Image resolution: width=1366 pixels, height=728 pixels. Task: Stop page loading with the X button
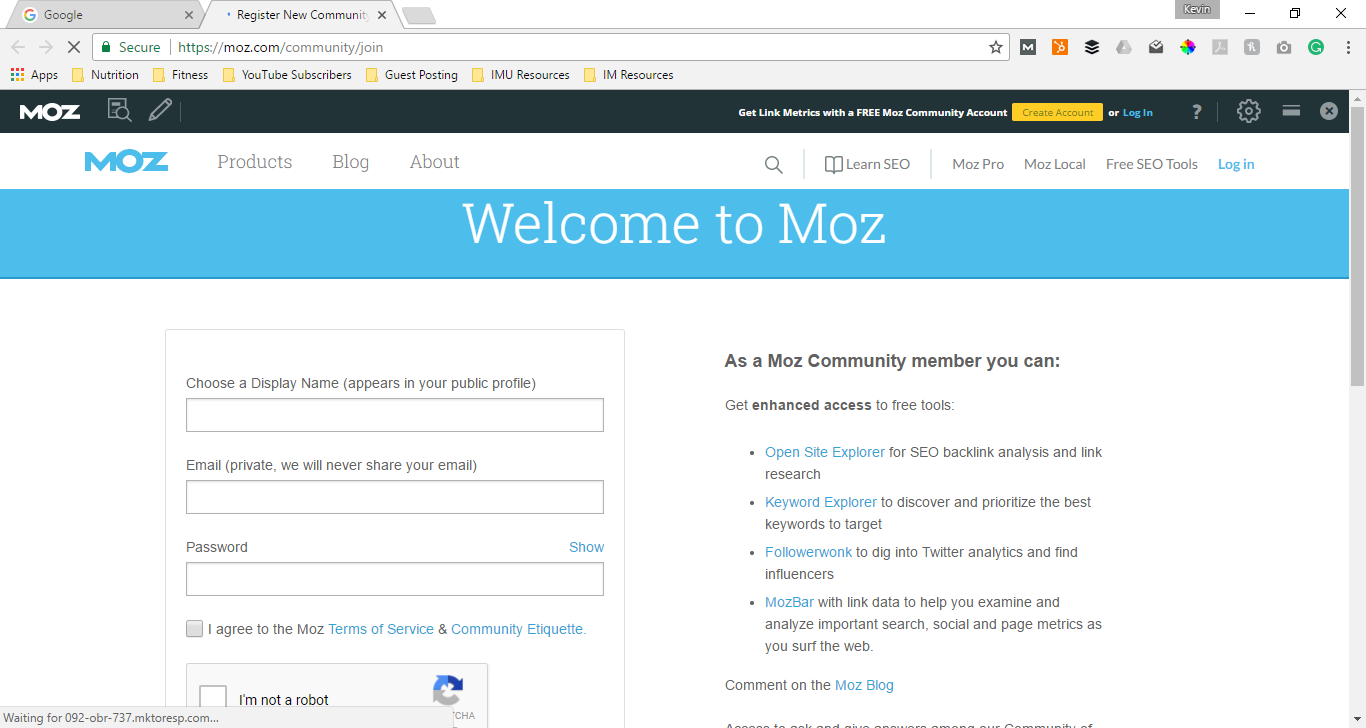pyautogui.click(x=73, y=47)
